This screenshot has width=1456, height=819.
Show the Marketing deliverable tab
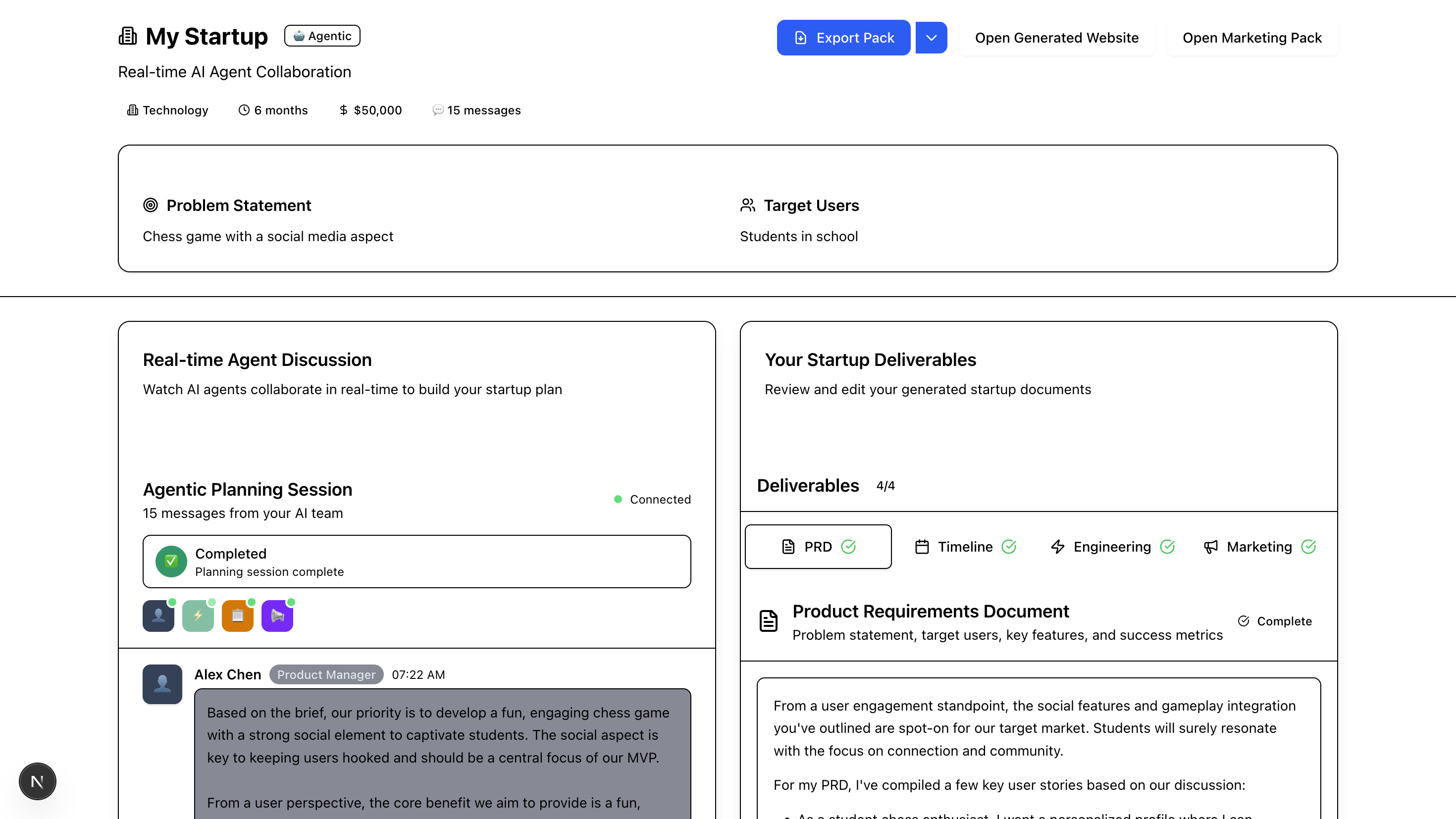point(1259,547)
